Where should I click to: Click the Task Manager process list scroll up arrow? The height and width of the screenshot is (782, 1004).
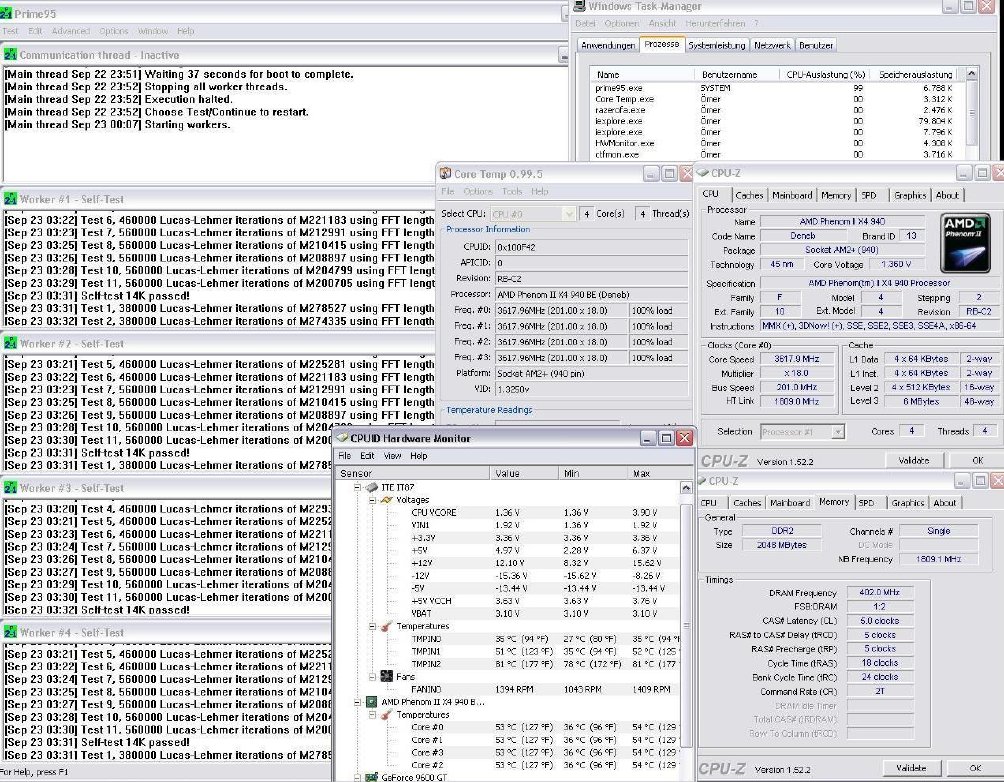(971, 74)
